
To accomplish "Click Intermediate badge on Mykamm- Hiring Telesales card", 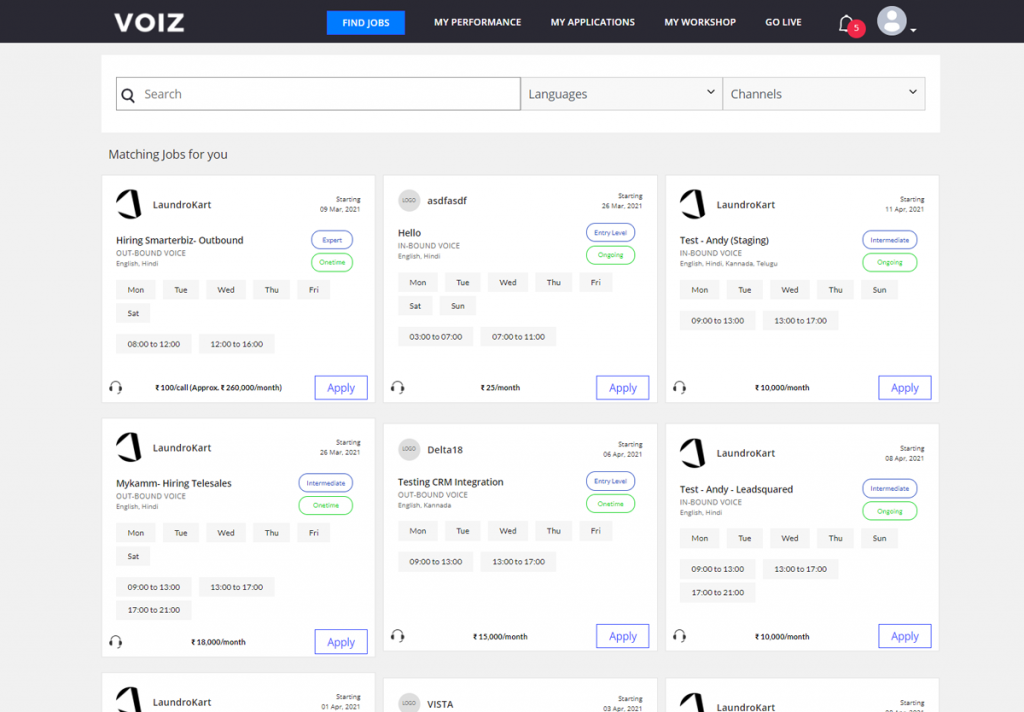I will (x=325, y=483).
